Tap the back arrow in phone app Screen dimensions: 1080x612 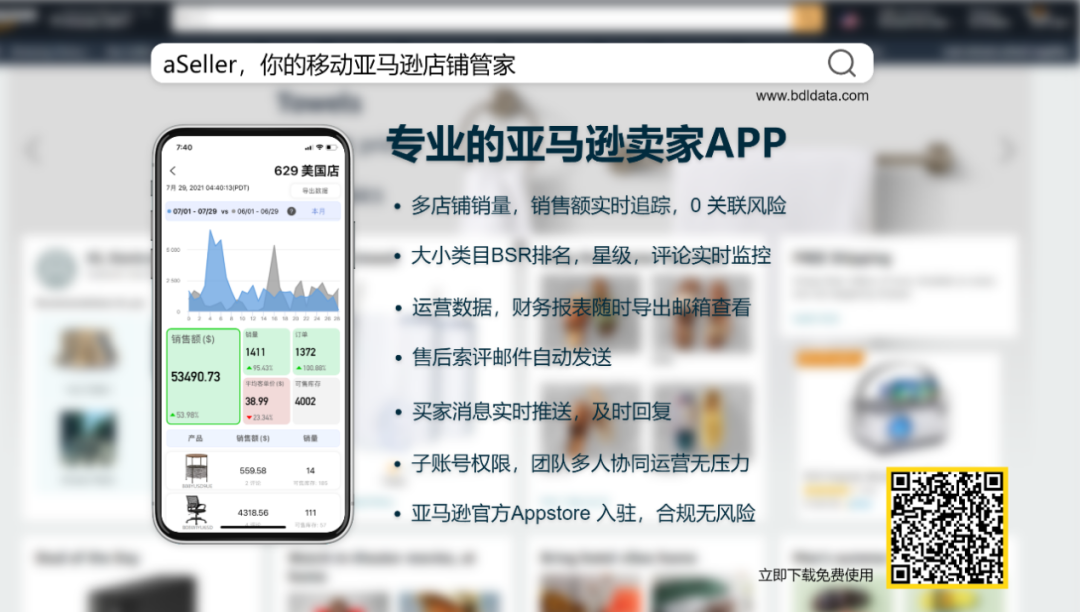coord(173,171)
